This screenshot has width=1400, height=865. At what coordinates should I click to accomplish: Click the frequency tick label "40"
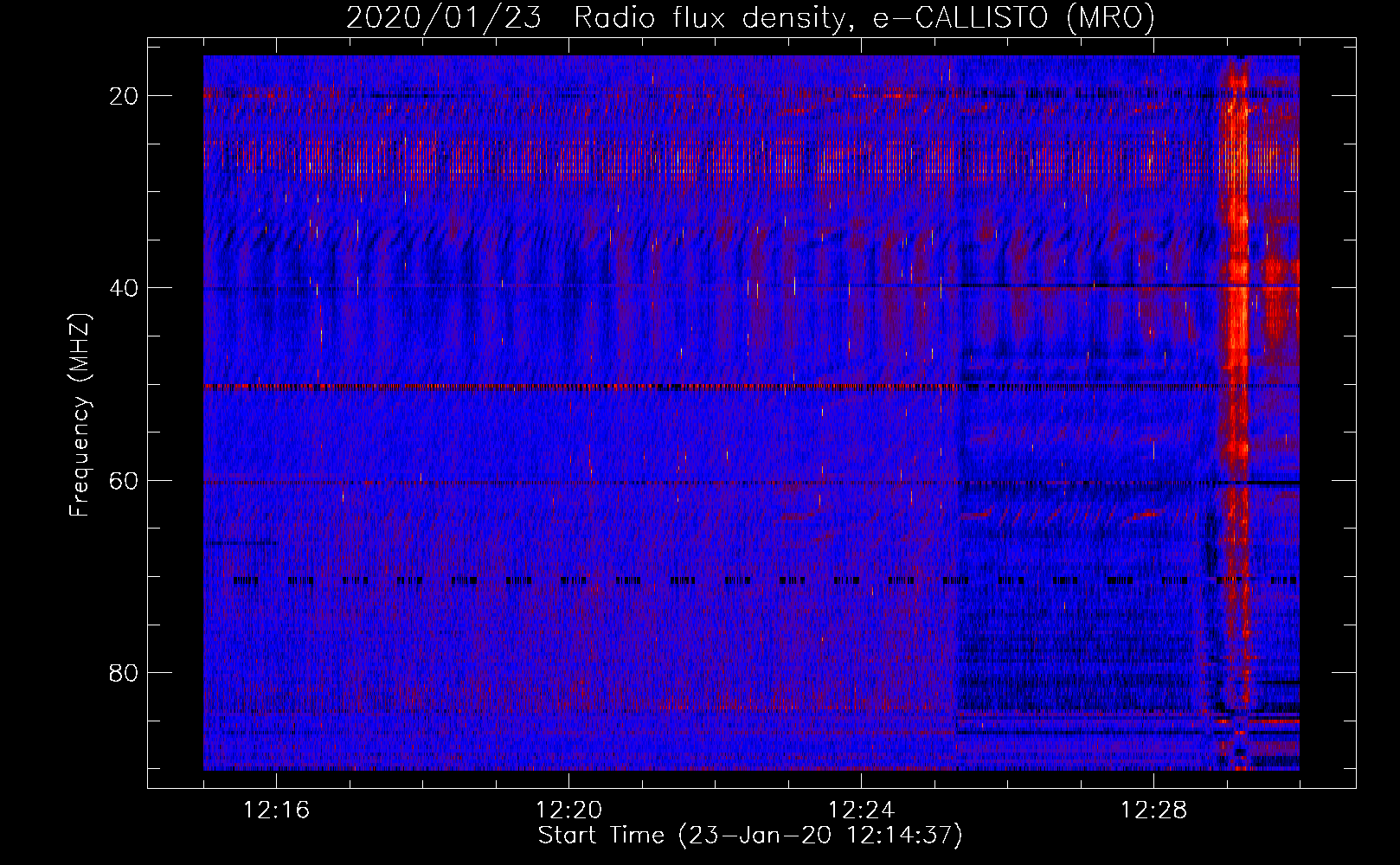pyautogui.click(x=124, y=288)
